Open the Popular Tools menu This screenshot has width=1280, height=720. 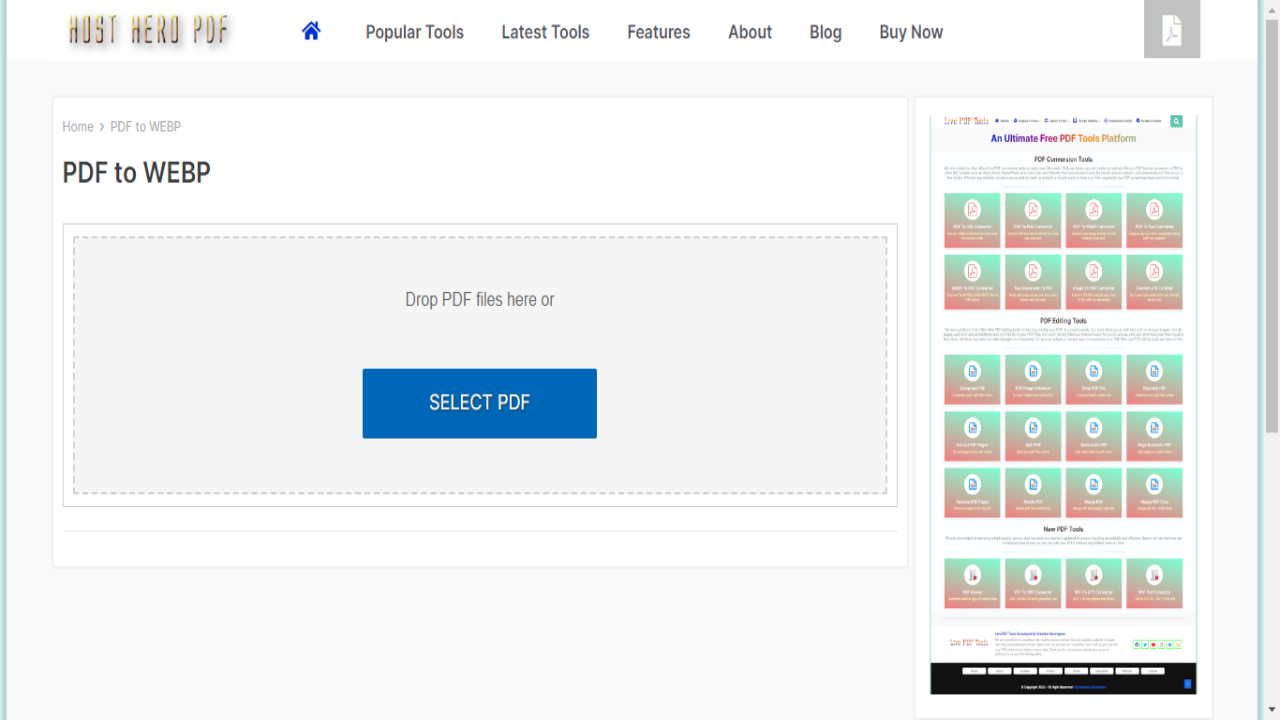414,32
